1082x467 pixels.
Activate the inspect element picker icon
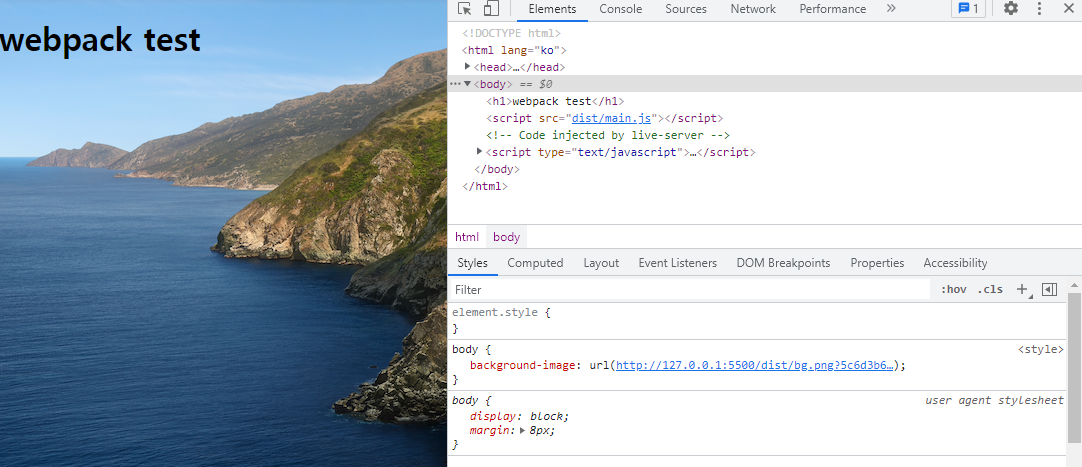pos(464,8)
